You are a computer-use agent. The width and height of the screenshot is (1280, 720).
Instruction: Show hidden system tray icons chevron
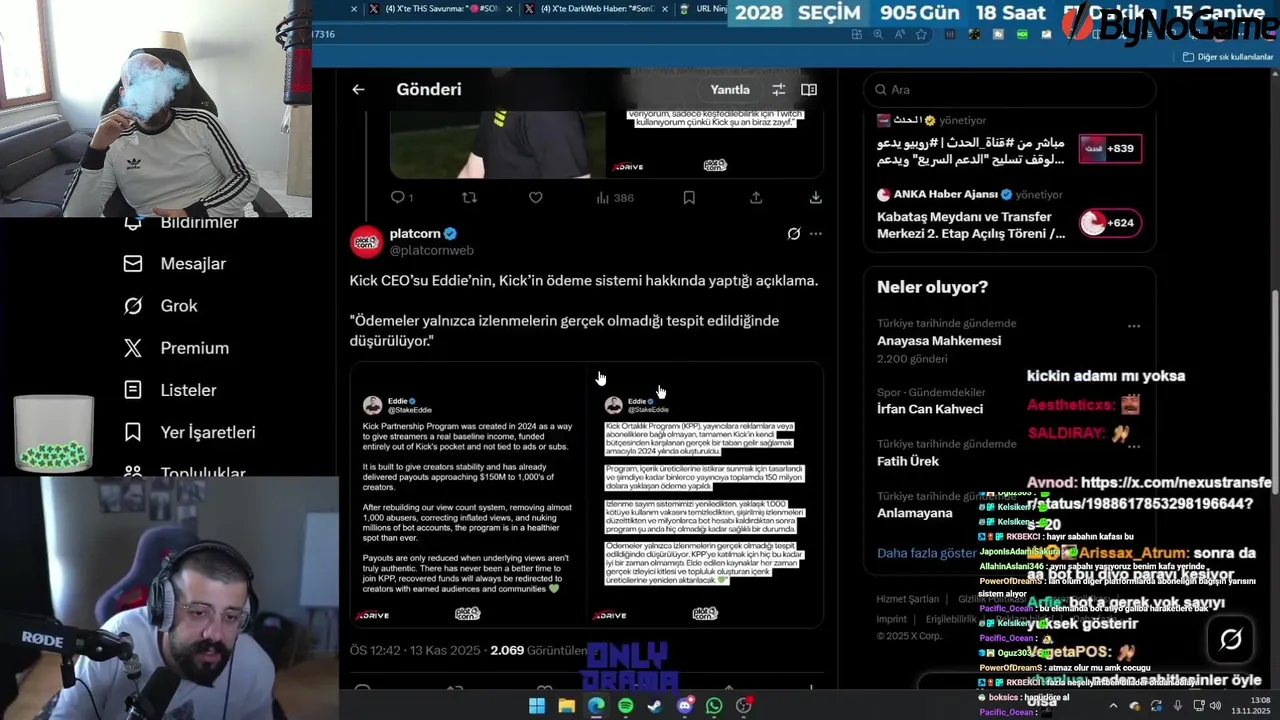pos(1113,706)
